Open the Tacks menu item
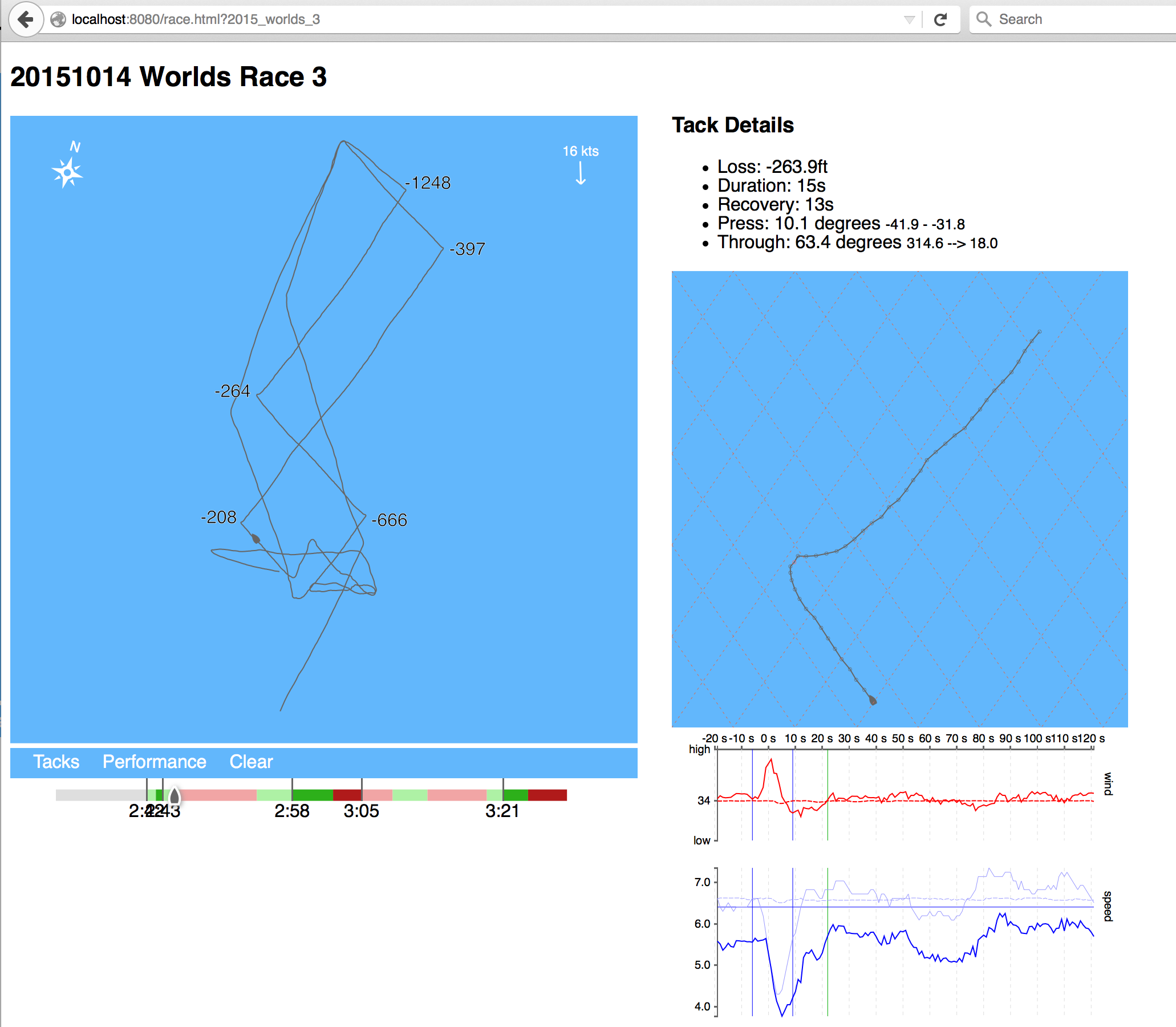Viewport: 1176px width, 1027px height. (x=56, y=762)
